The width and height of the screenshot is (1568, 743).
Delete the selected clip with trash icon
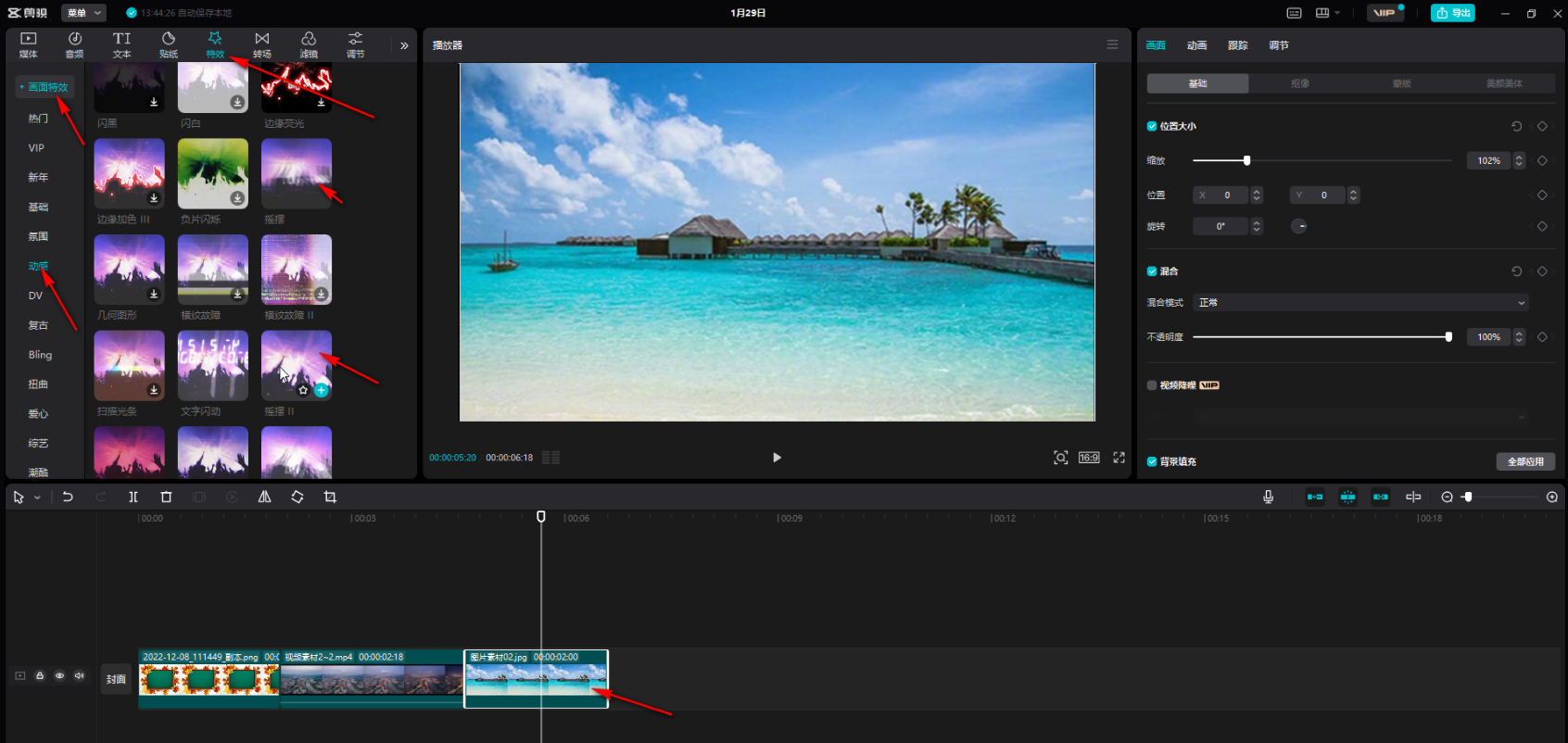click(166, 497)
